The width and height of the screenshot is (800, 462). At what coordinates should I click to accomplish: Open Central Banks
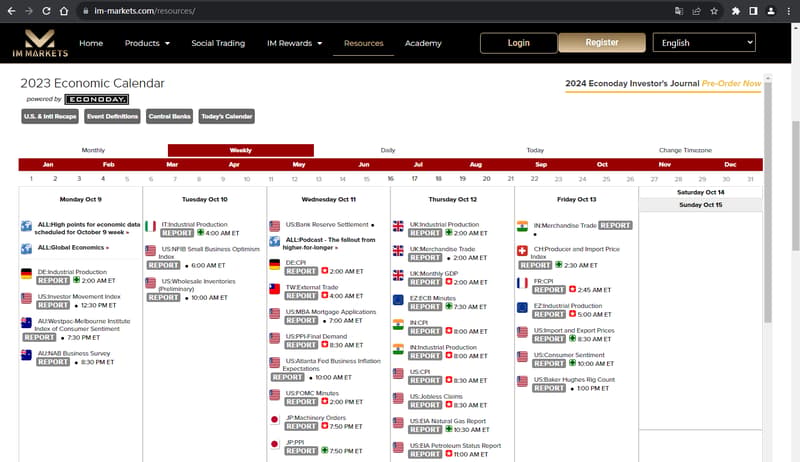click(x=169, y=116)
